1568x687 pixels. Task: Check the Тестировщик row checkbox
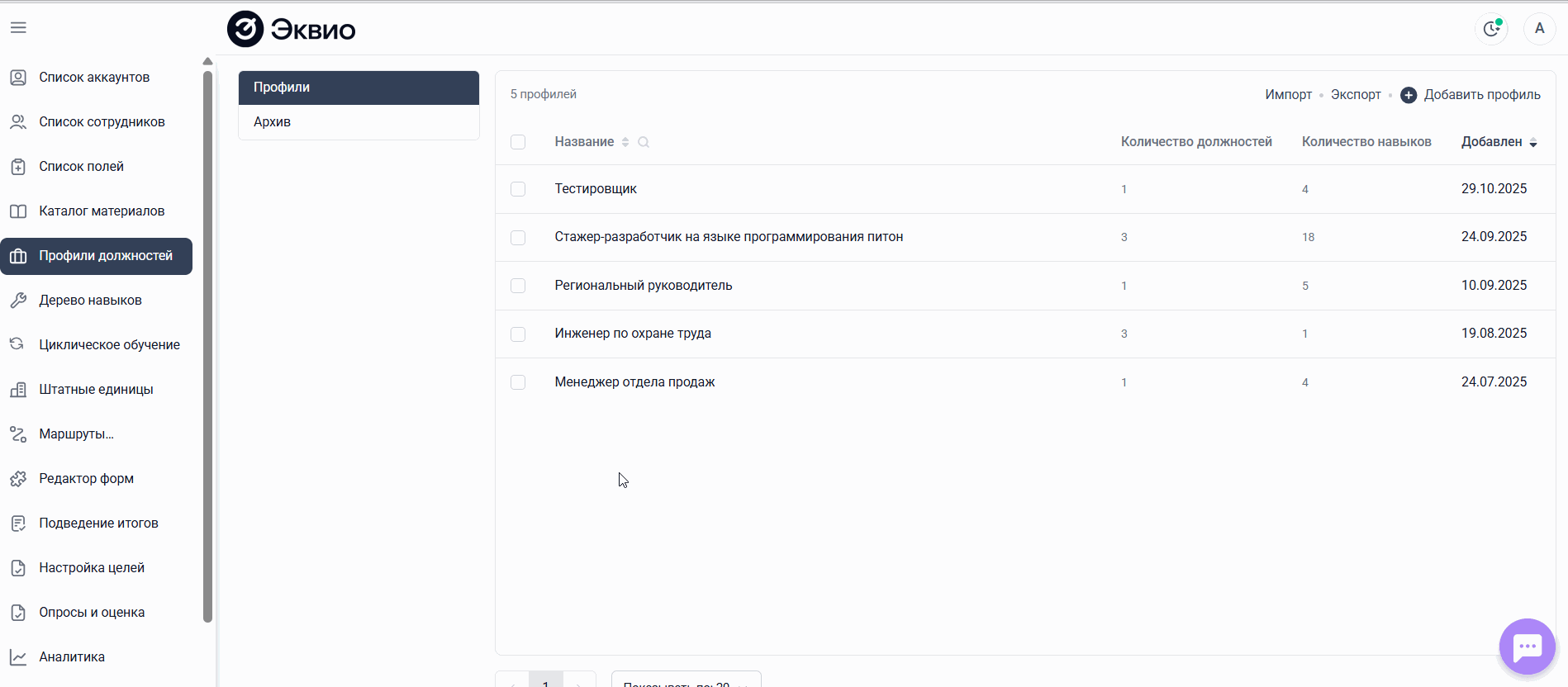click(x=518, y=189)
